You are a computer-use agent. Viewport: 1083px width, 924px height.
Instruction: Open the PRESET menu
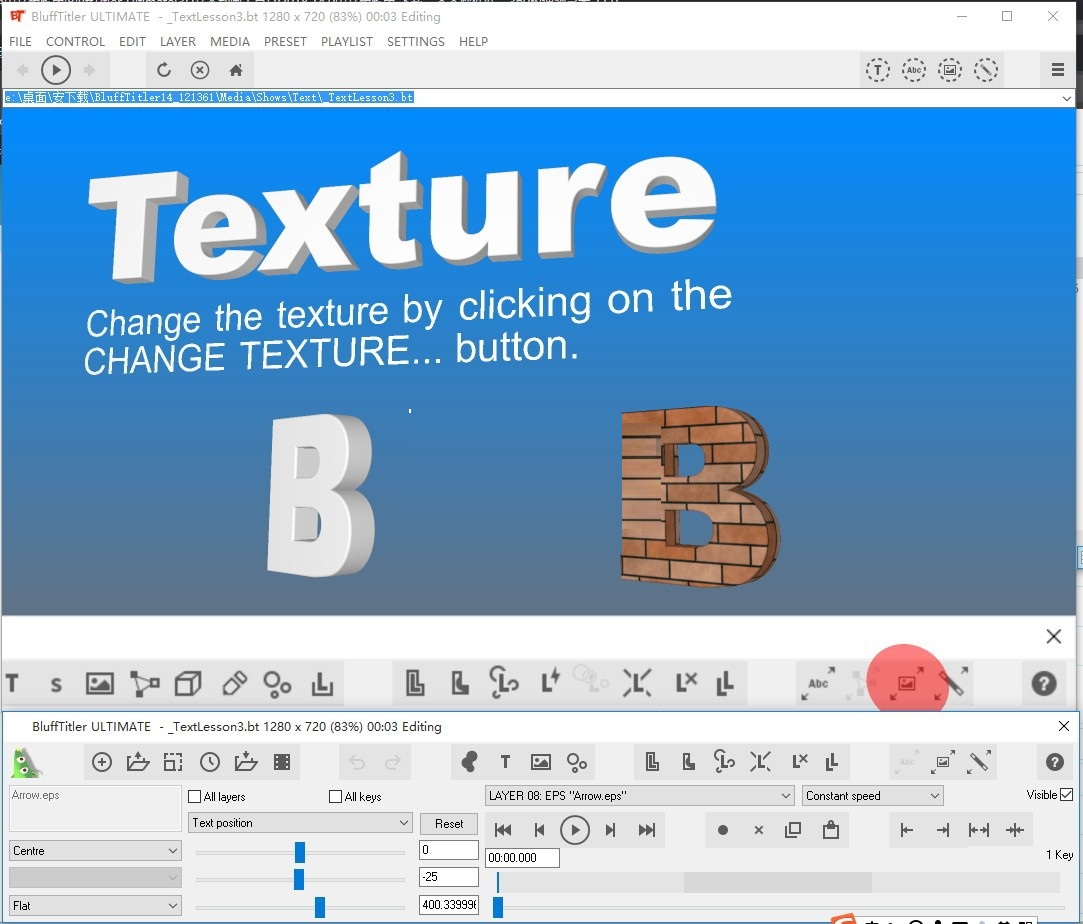[x=285, y=42]
